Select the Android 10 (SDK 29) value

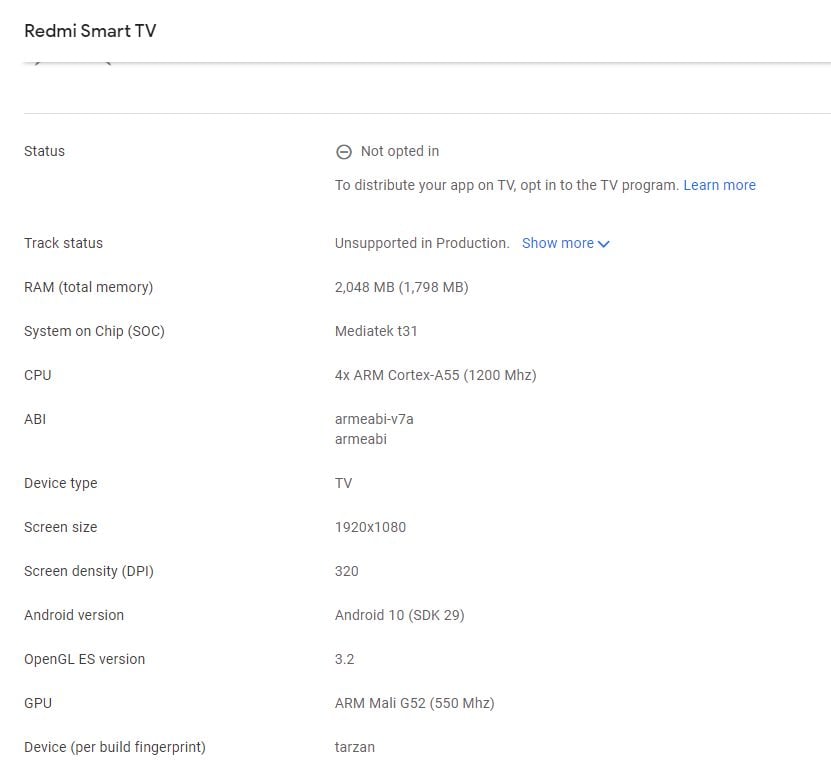pos(399,615)
